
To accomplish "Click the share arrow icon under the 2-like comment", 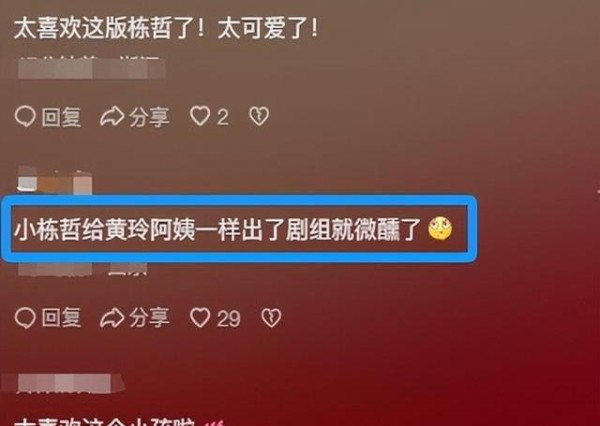I will pyautogui.click(x=112, y=116).
